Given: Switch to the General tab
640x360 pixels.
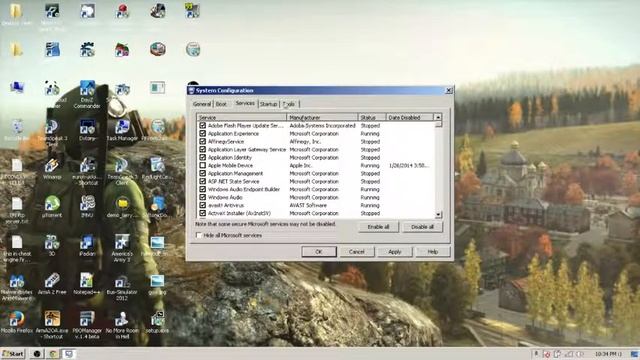Looking at the screenshot, I should pos(202,104).
